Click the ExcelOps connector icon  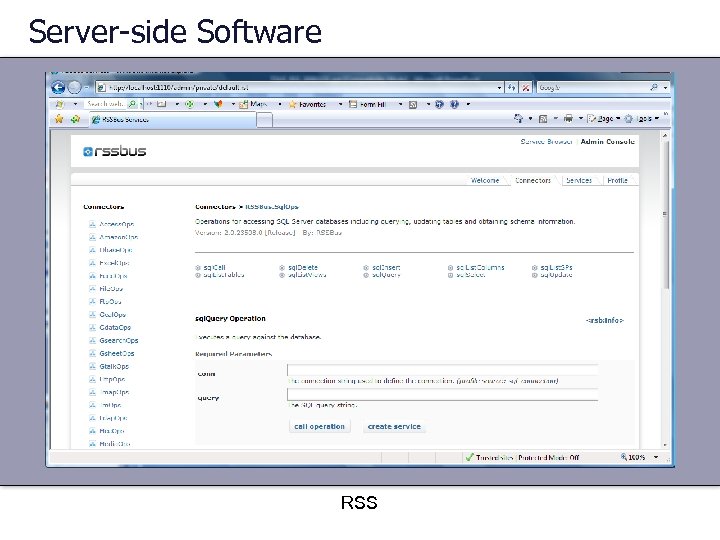click(92, 263)
